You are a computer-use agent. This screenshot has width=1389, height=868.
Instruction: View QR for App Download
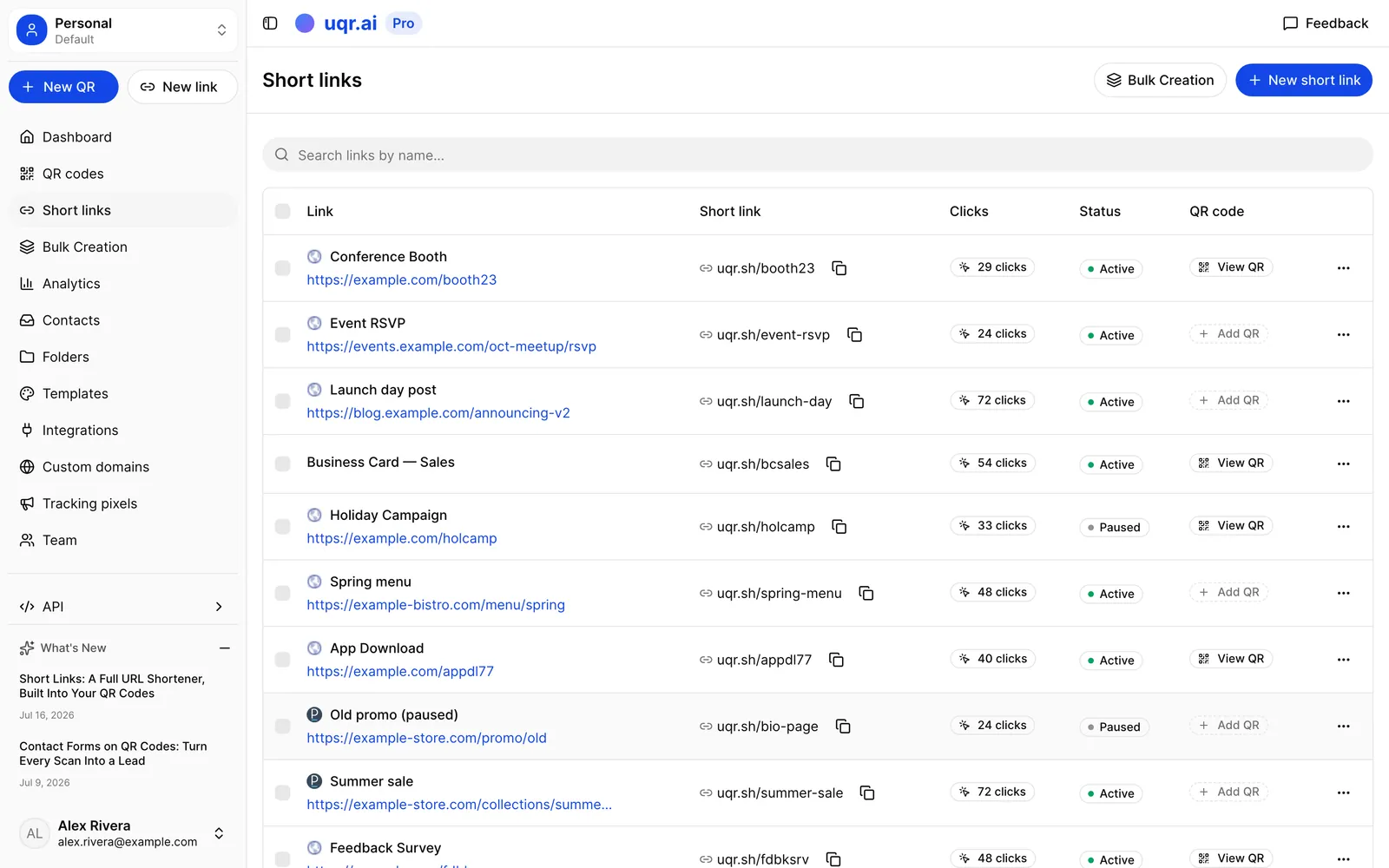[1231, 659]
